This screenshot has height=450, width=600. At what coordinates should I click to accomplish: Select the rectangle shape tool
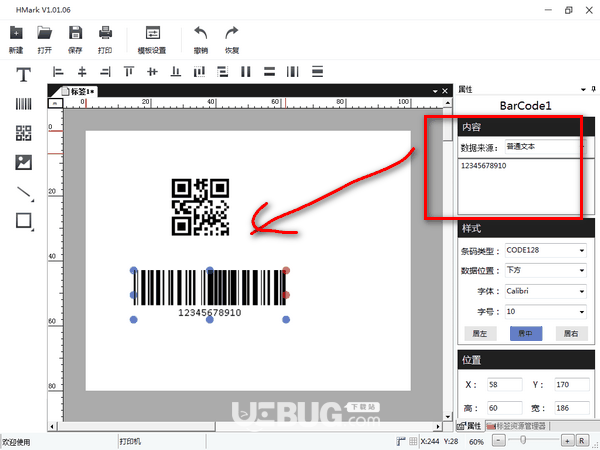(x=24, y=222)
